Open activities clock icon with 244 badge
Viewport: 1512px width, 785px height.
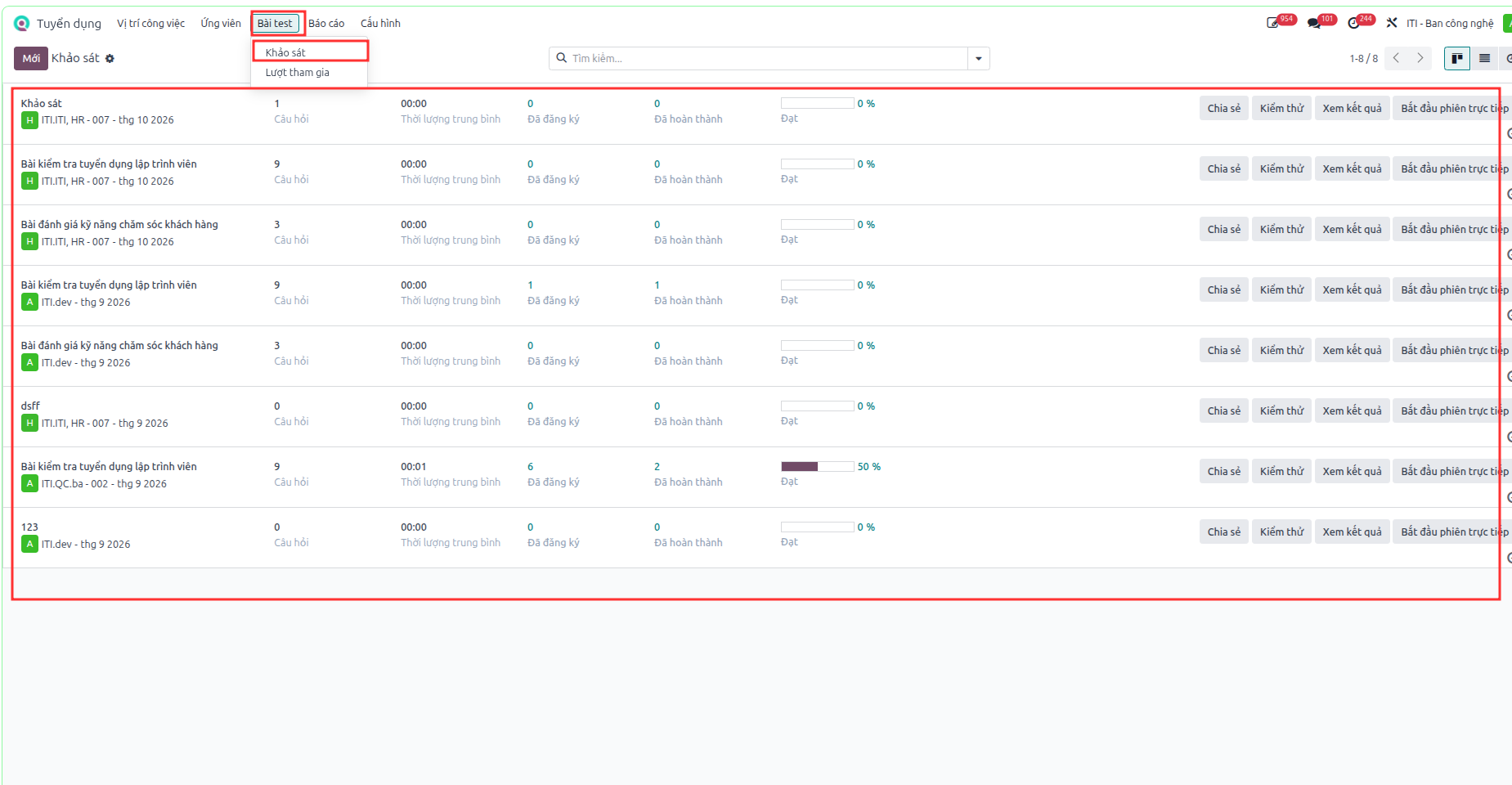coord(1353,23)
